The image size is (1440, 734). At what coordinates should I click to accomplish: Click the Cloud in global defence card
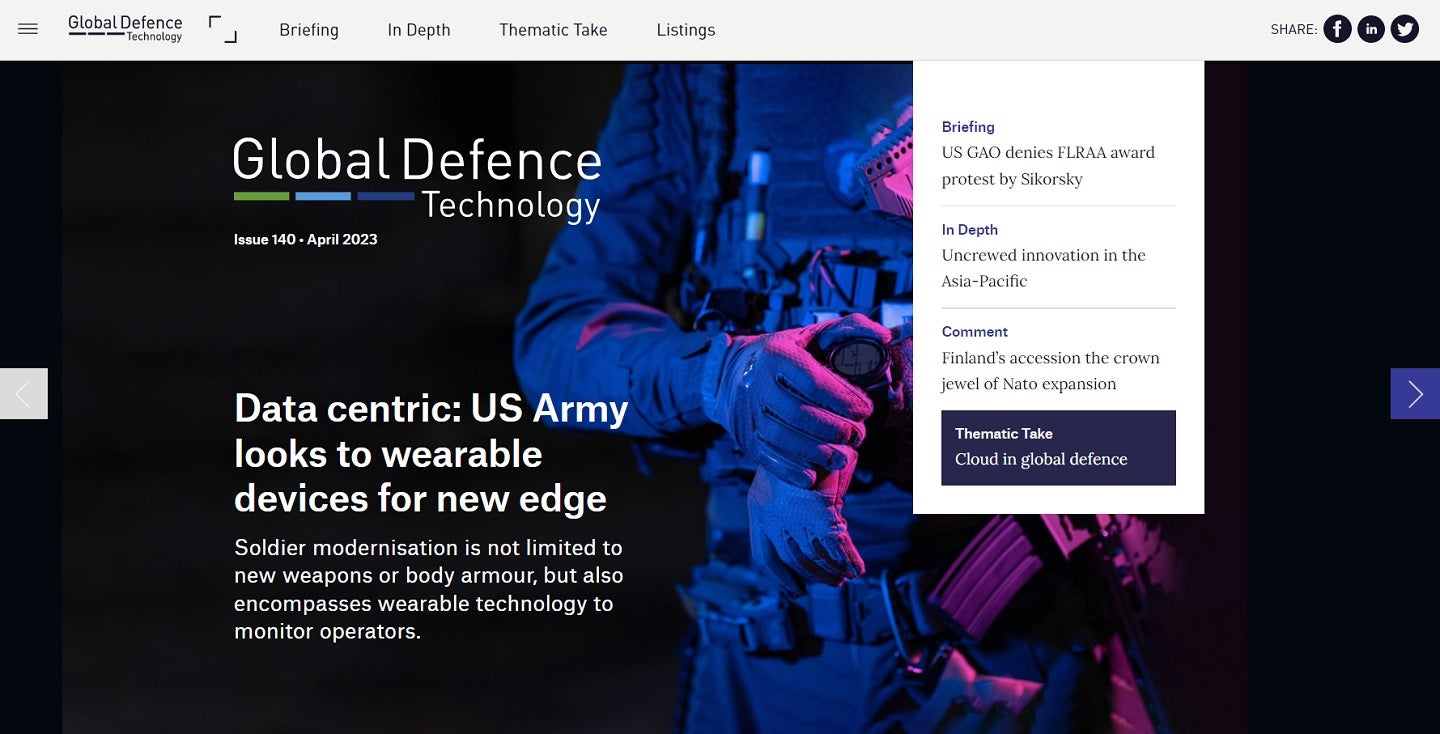1058,448
